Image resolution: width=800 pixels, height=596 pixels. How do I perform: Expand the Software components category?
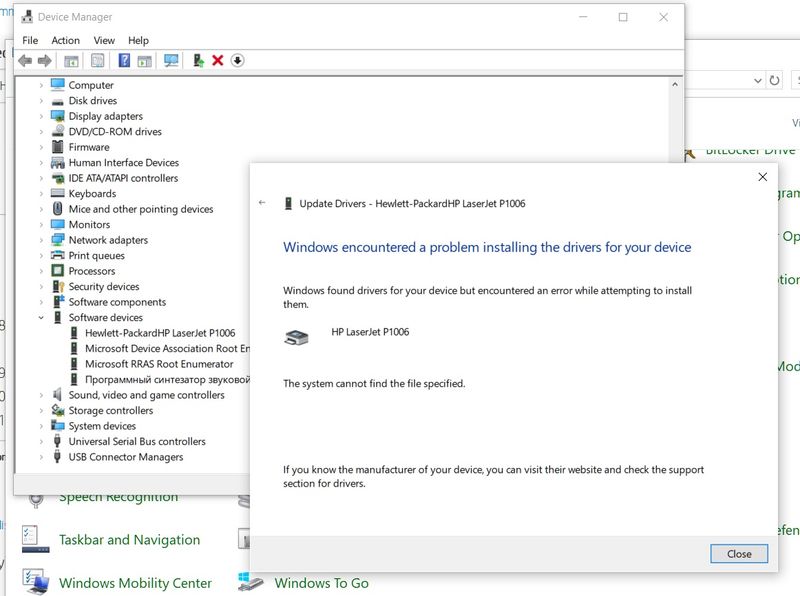[x=41, y=302]
